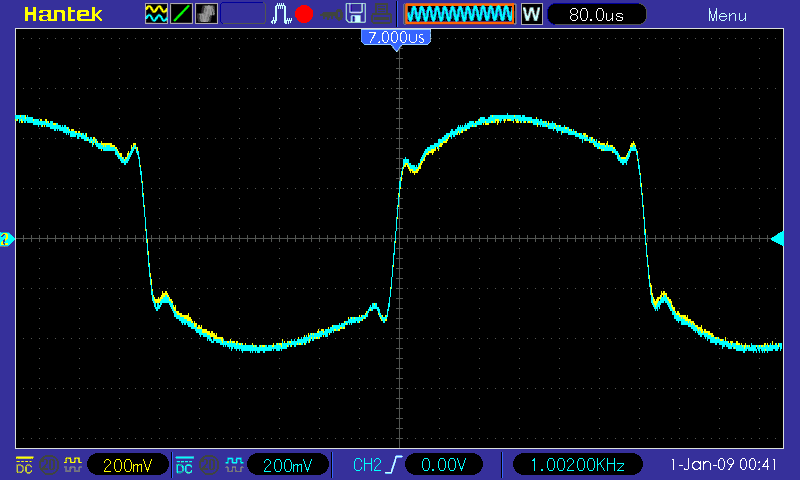800x480 pixels.
Task: Click the pulse trigger status icon
Action: point(281,14)
